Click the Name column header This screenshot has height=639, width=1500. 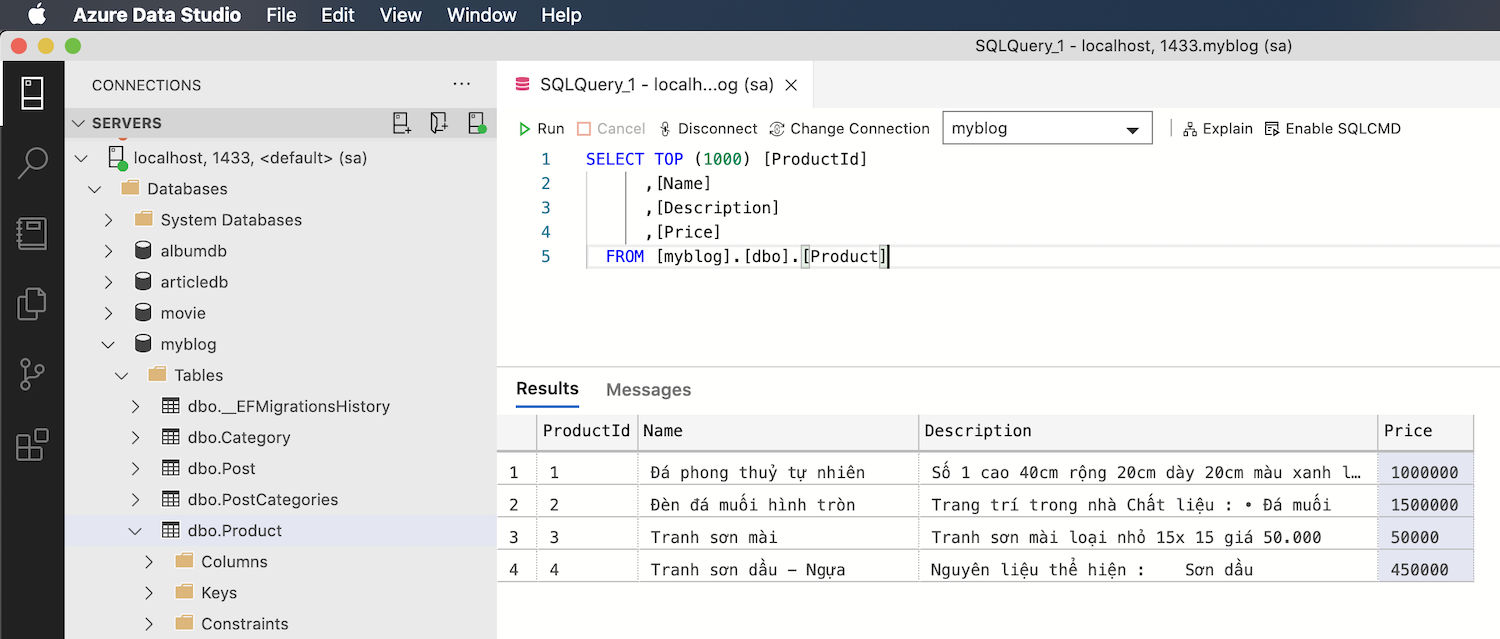[778, 431]
